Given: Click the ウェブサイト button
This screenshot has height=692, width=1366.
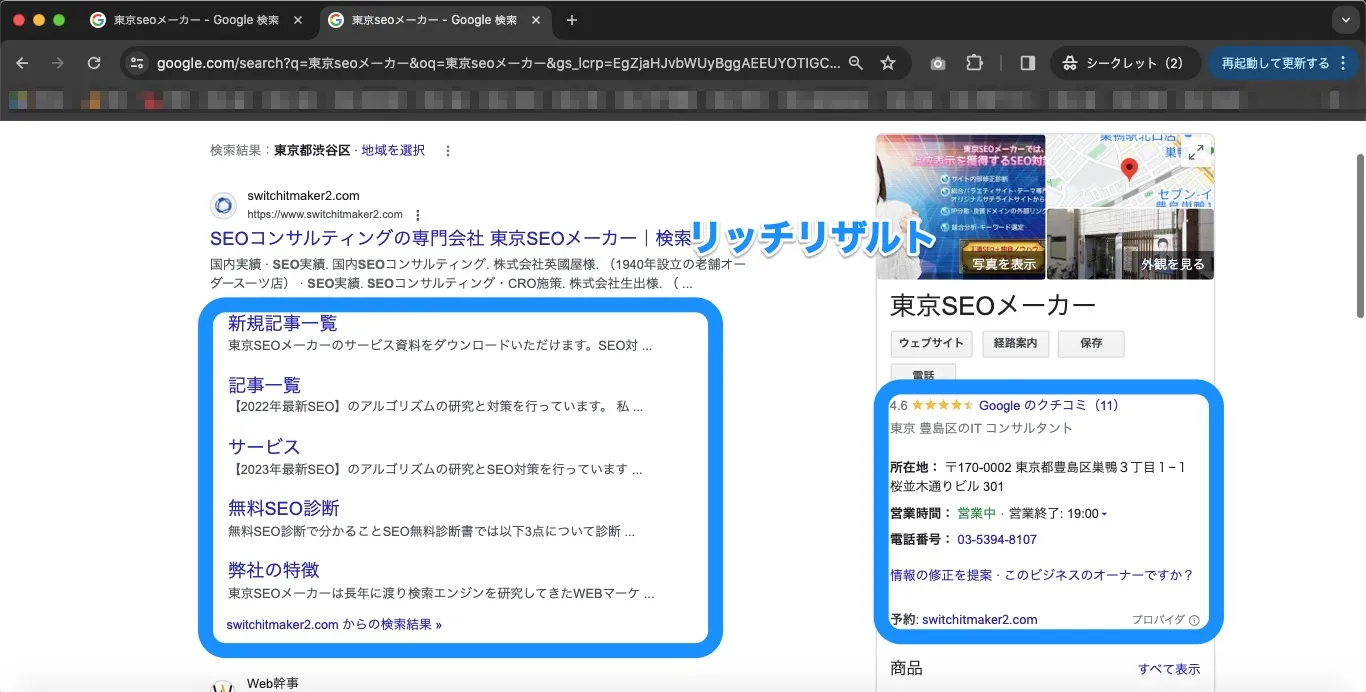Looking at the screenshot, I should click(x=931, y=343).
